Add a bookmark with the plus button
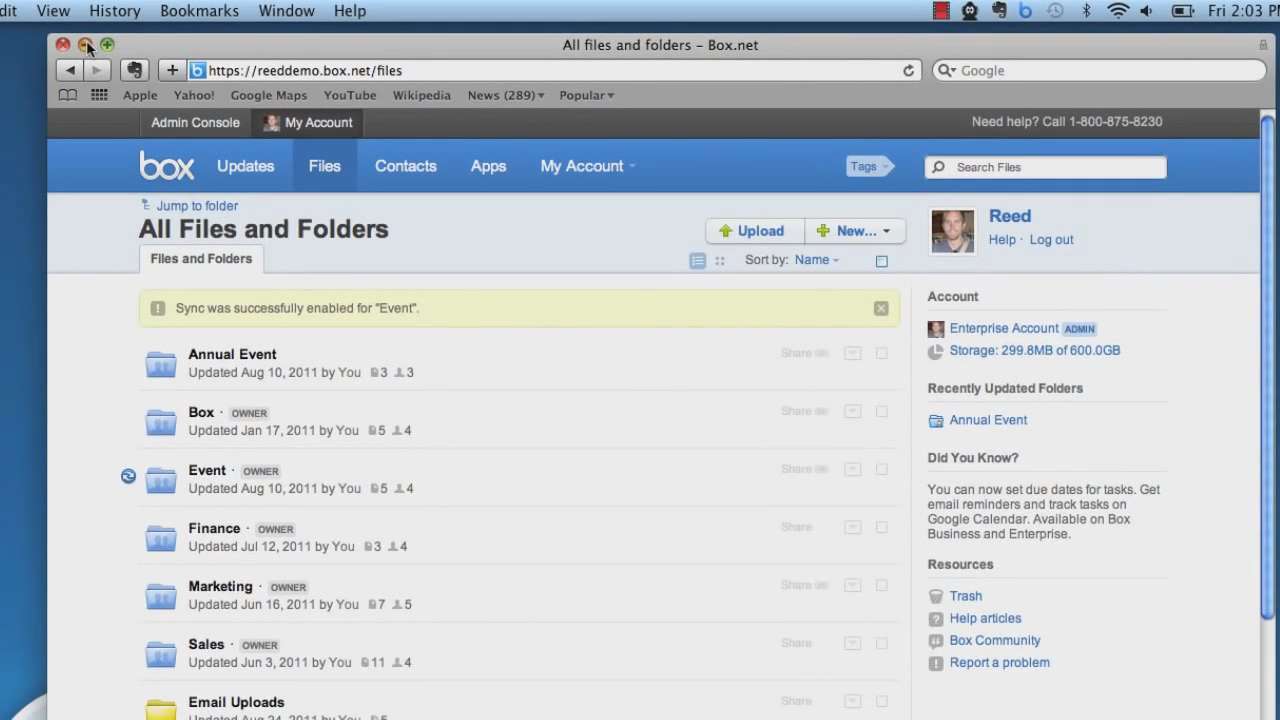The image size is (1280, 720). click(x=172, y=71)
